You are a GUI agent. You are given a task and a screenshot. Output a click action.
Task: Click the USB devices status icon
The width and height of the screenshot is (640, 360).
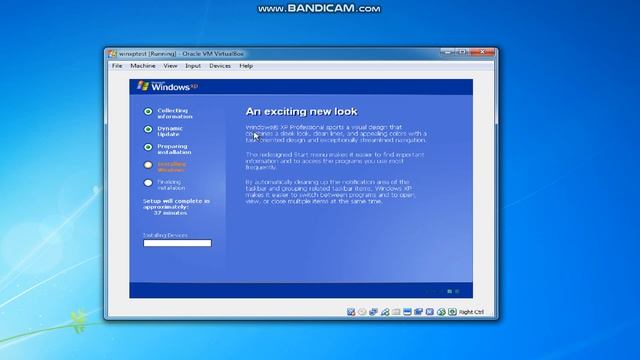click(x=385, y=312)
